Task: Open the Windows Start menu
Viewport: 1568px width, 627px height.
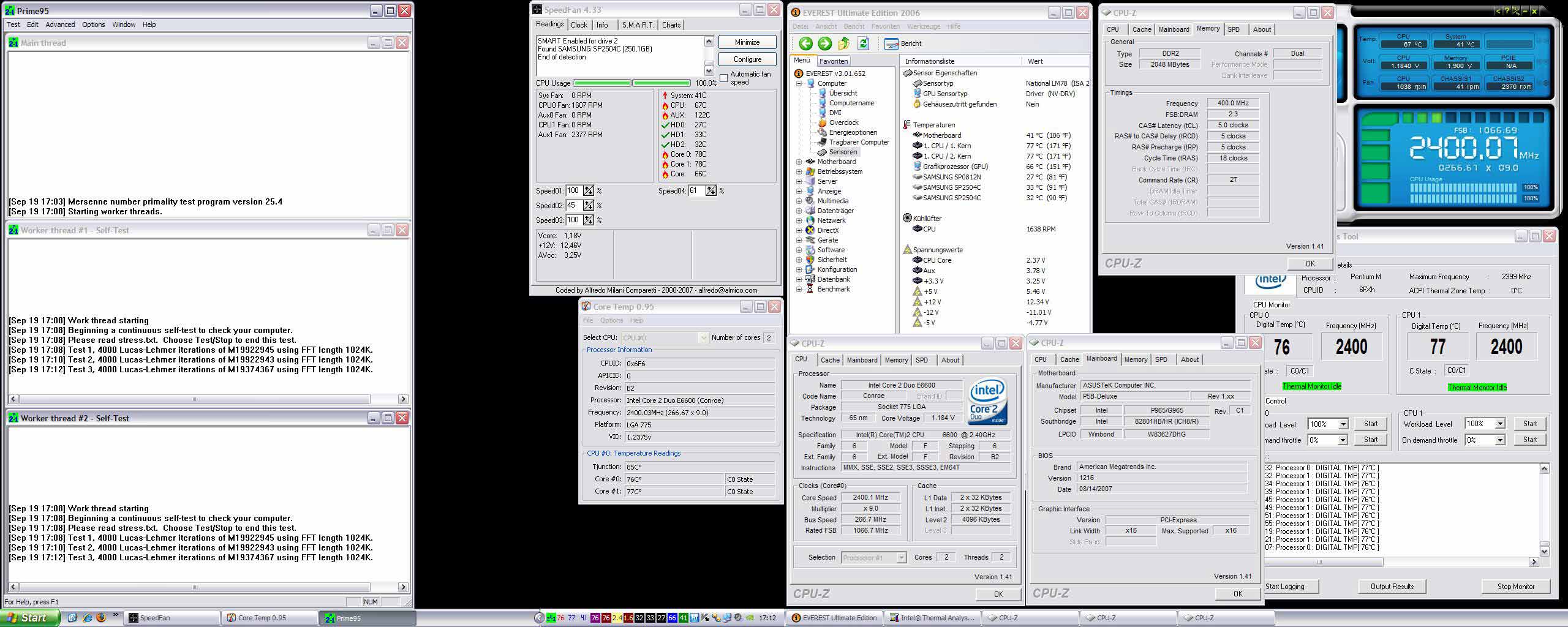Action: [30, 618]
